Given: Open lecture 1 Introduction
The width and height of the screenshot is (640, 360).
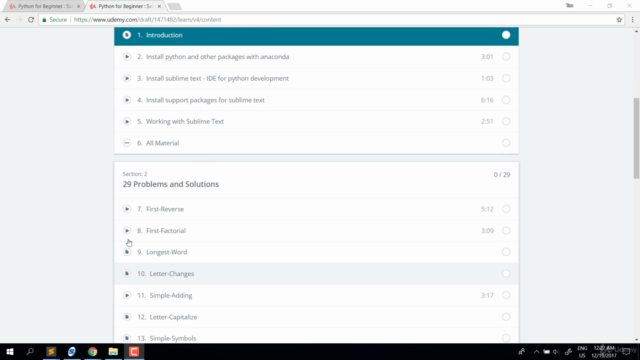Looking at the screenshot, I should (316, 36).
